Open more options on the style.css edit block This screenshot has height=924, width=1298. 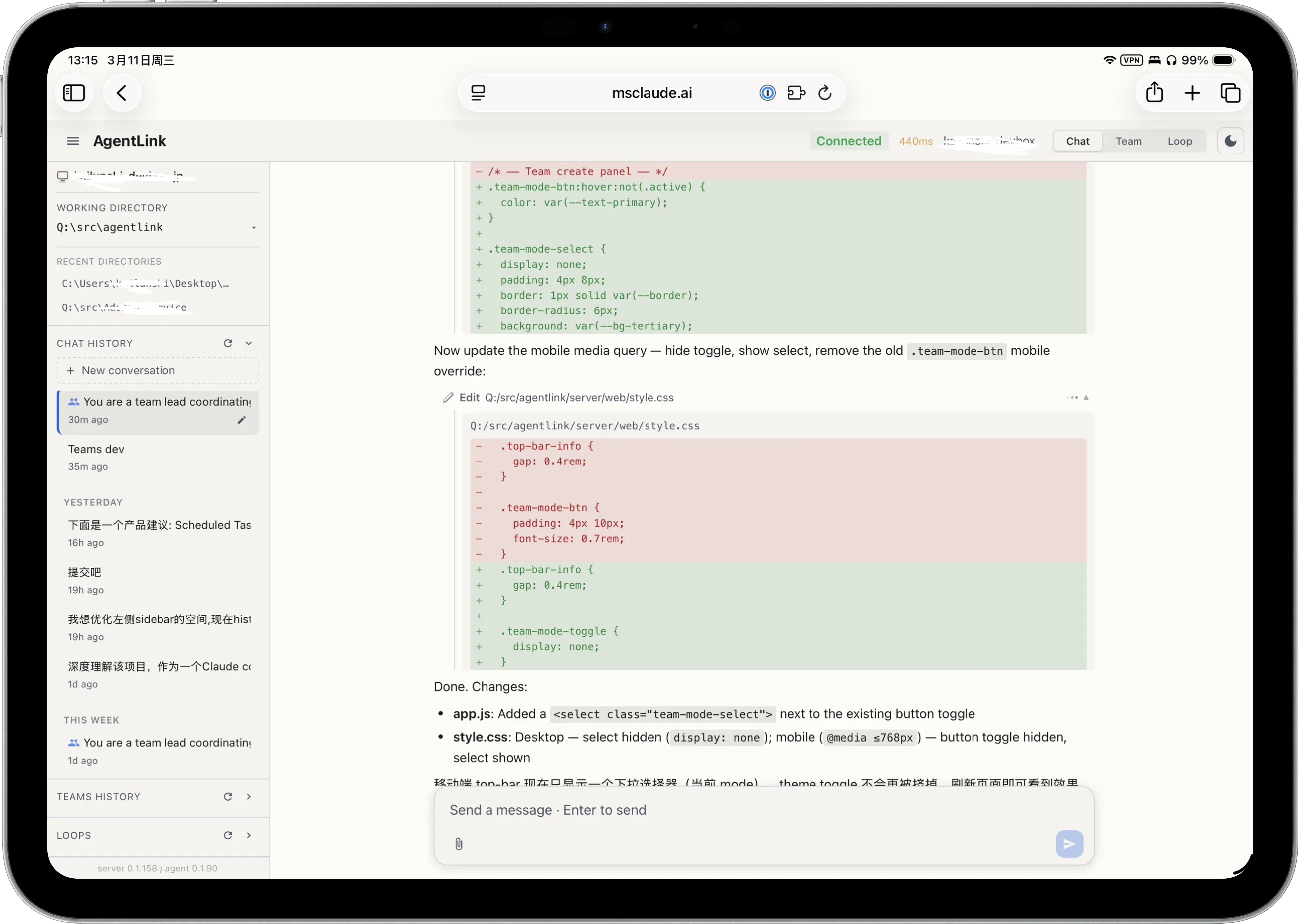[x=1073, y=398]
